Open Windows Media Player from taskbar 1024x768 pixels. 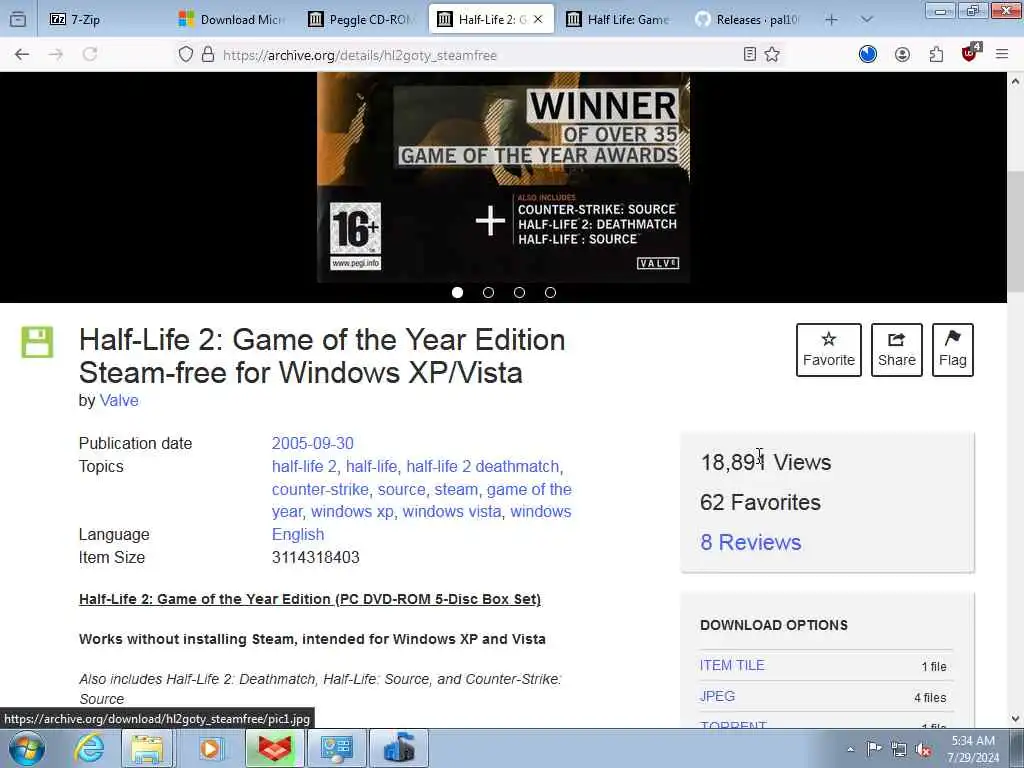[210, 748]
